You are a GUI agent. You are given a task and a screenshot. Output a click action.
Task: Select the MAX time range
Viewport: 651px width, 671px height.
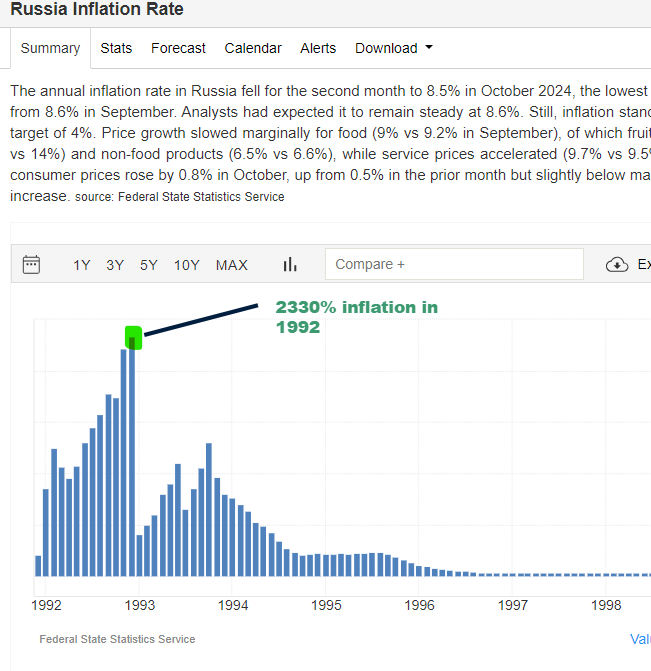coord(232,265)
